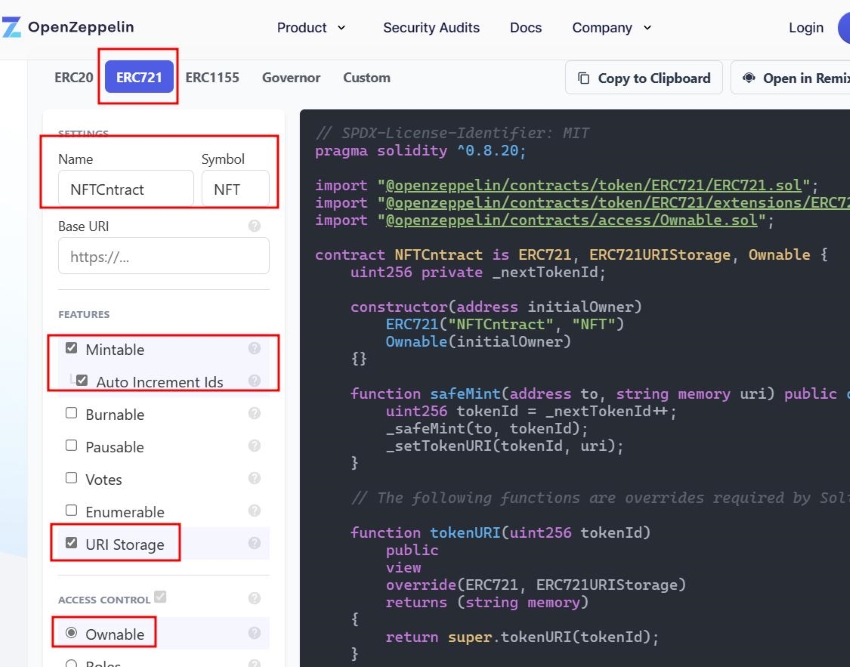Viewport: 850px width, 667px height.
Task: Switch to the ERC20 tab
Action: tap(74, 78)
